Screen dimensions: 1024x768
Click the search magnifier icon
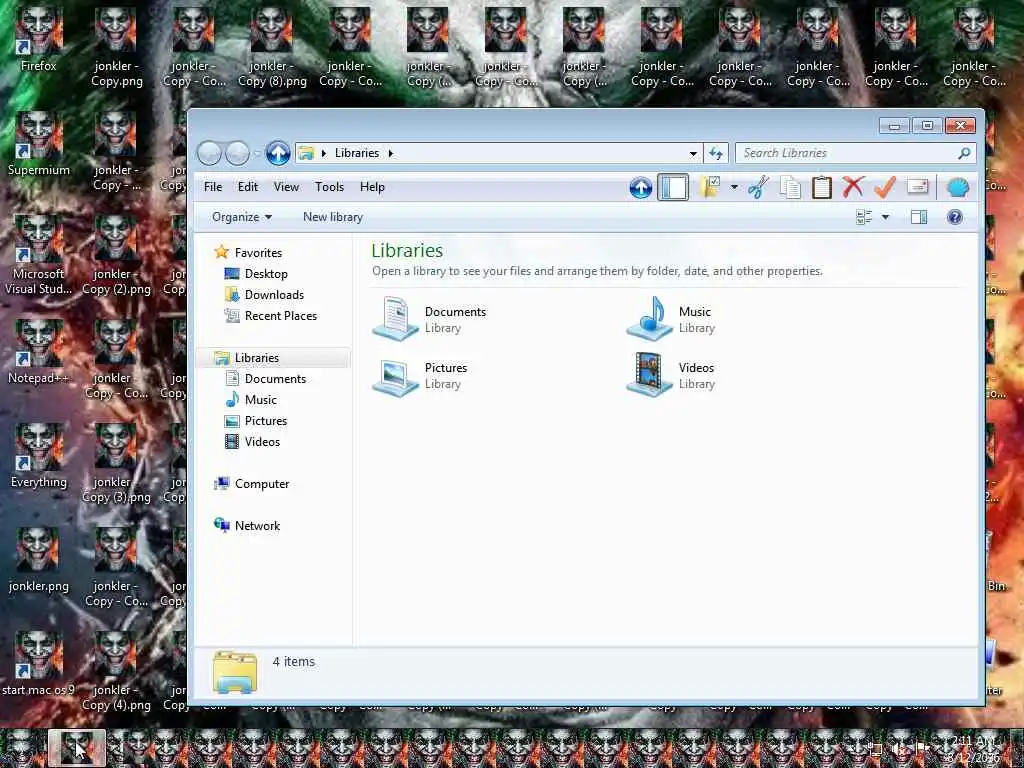(x=964, y=153)
